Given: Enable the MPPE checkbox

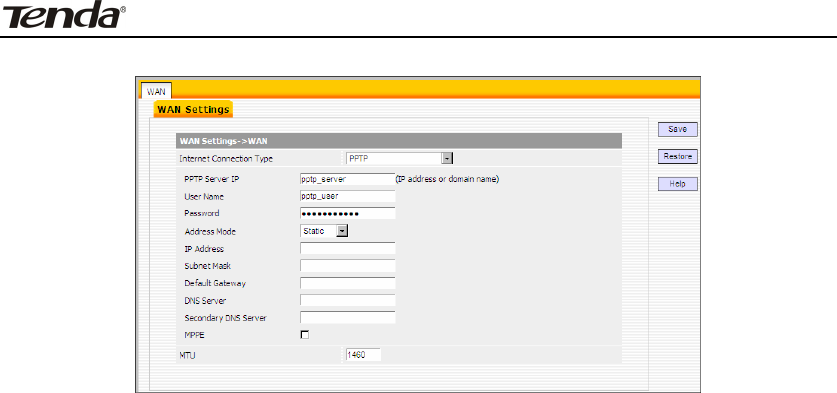Looking at the screenshot, I should tap(305, 335).
